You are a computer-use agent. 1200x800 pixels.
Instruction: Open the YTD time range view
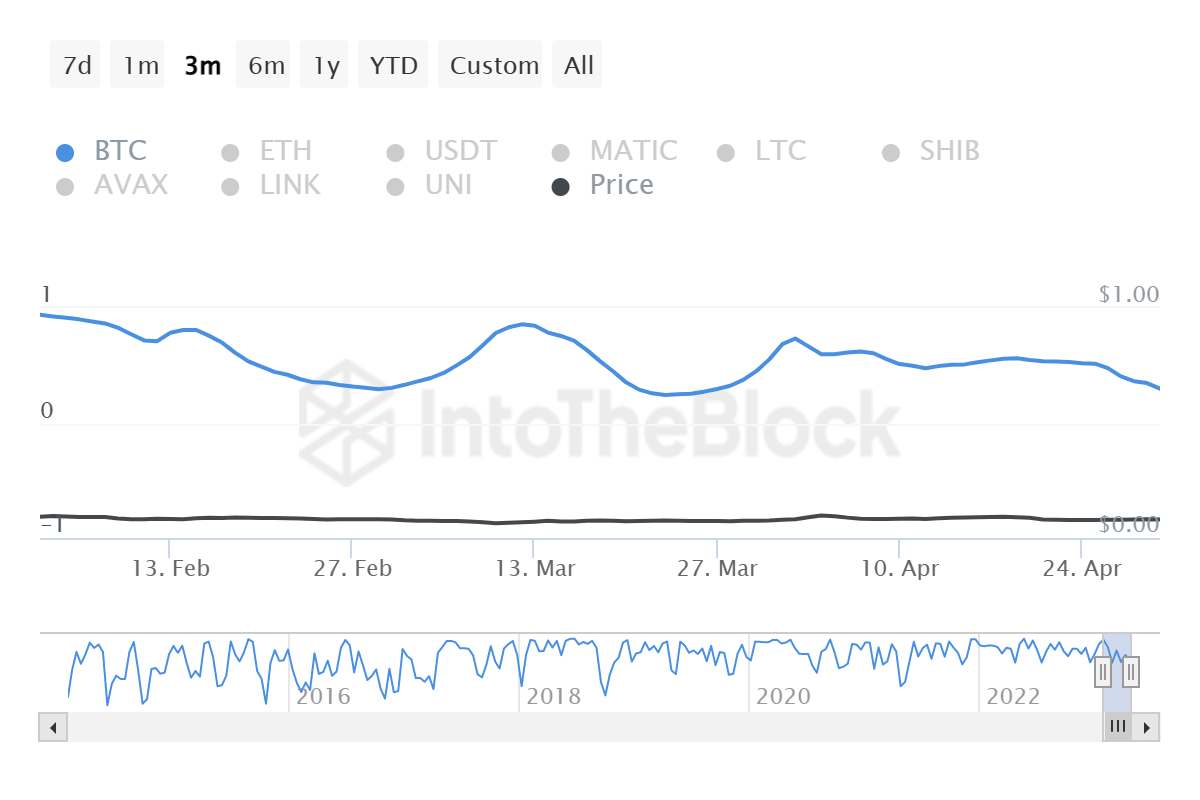tap(393, 64)
